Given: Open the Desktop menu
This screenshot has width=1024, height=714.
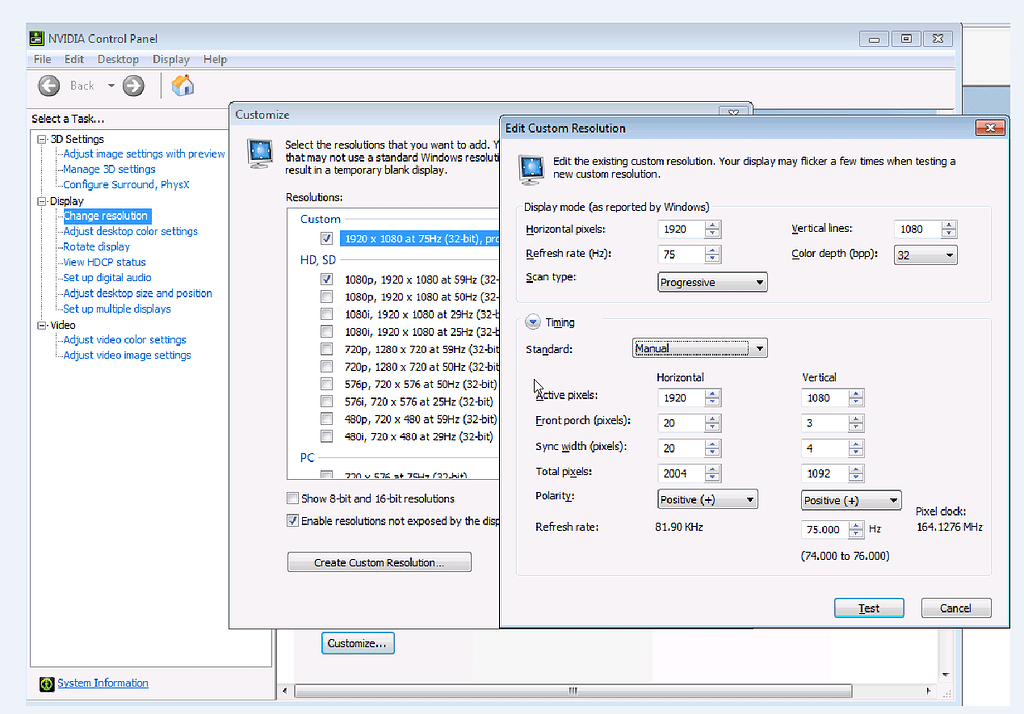Looking at the screenshot, I should click(x=117, y=60).
